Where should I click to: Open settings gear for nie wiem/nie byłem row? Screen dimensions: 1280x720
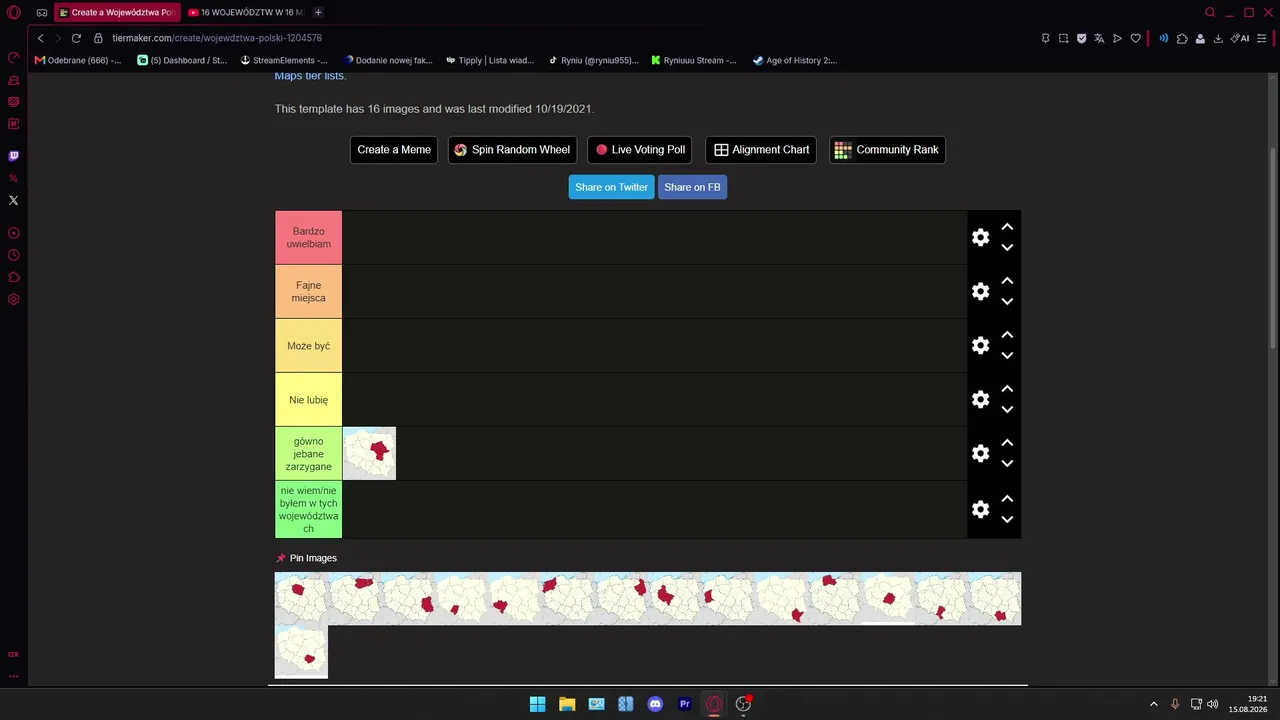pyautogui.click(x=980, y=509)
